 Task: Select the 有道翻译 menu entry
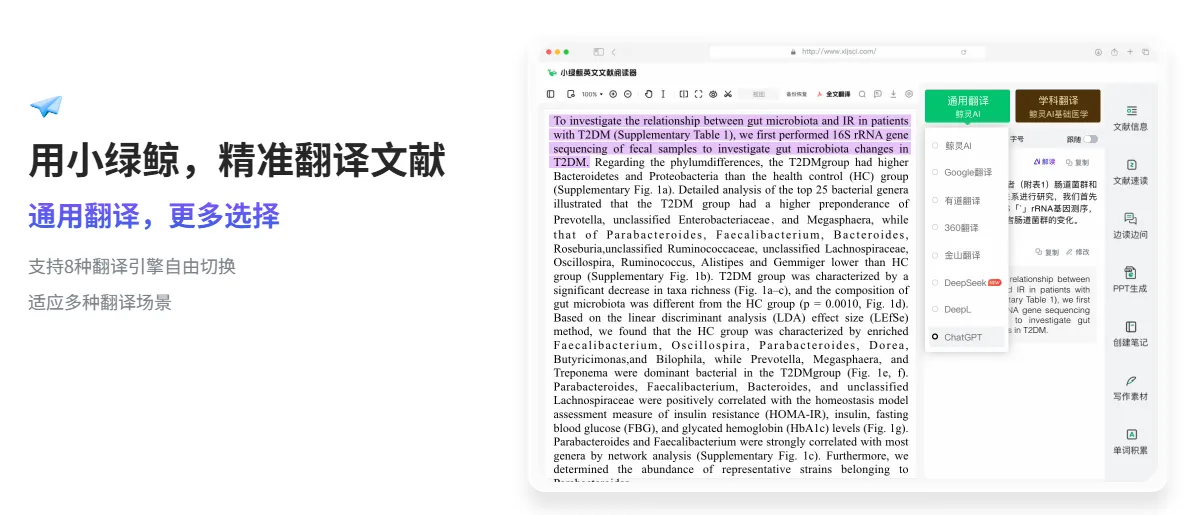tap(962, 200)
